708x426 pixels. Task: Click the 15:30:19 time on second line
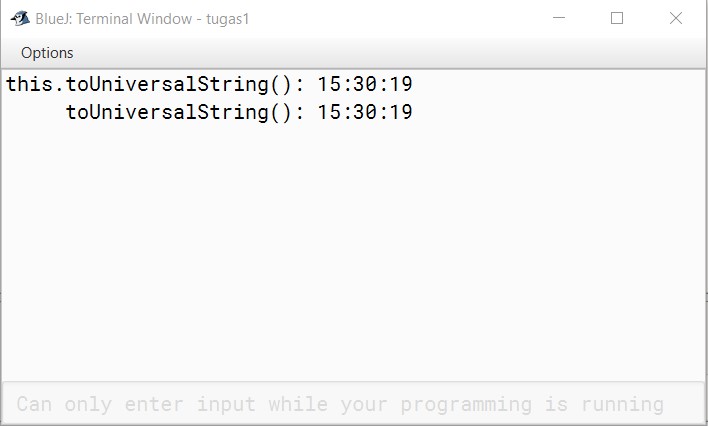point(365,112)
